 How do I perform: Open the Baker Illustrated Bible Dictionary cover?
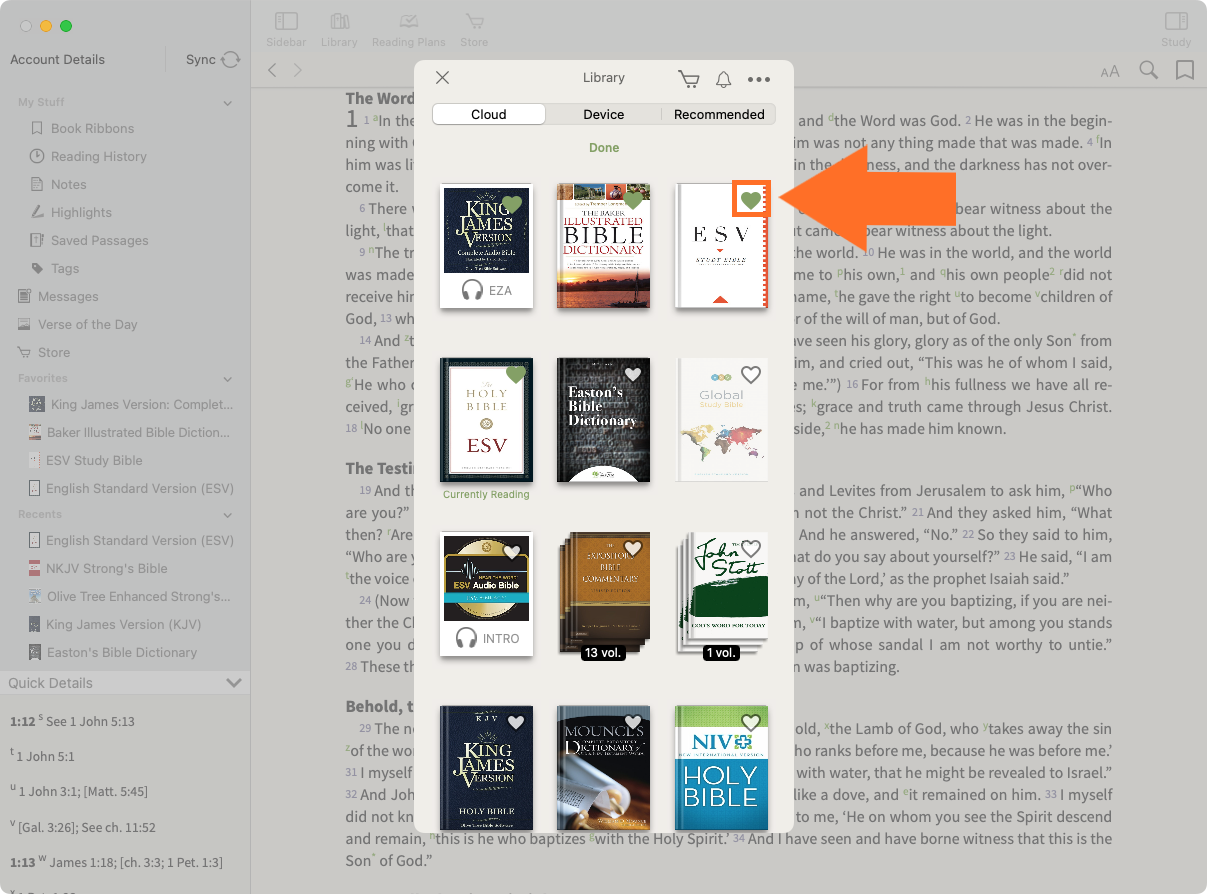pos(604,245)
